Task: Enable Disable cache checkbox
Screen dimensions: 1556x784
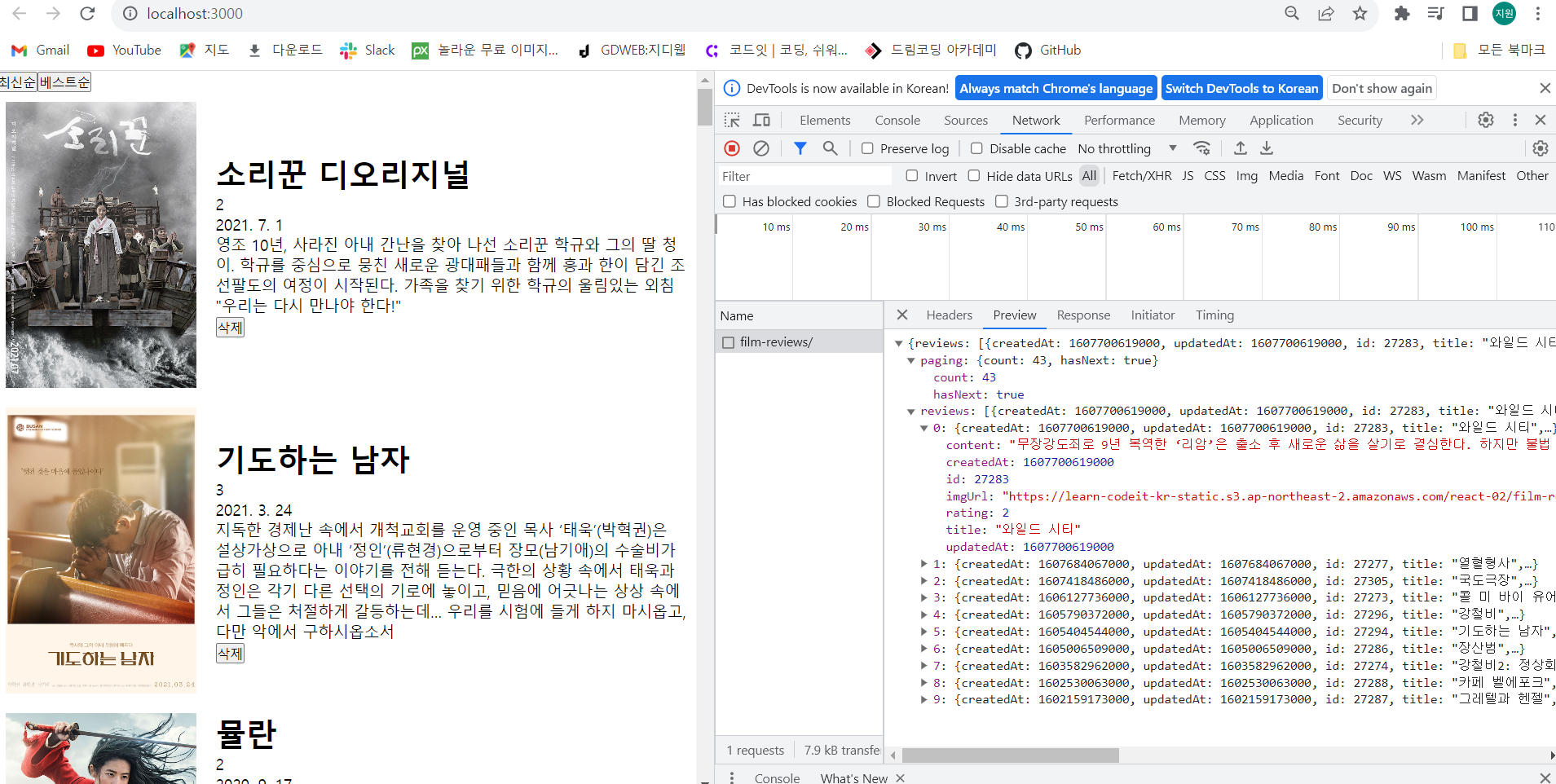Action: click(976, 148)
